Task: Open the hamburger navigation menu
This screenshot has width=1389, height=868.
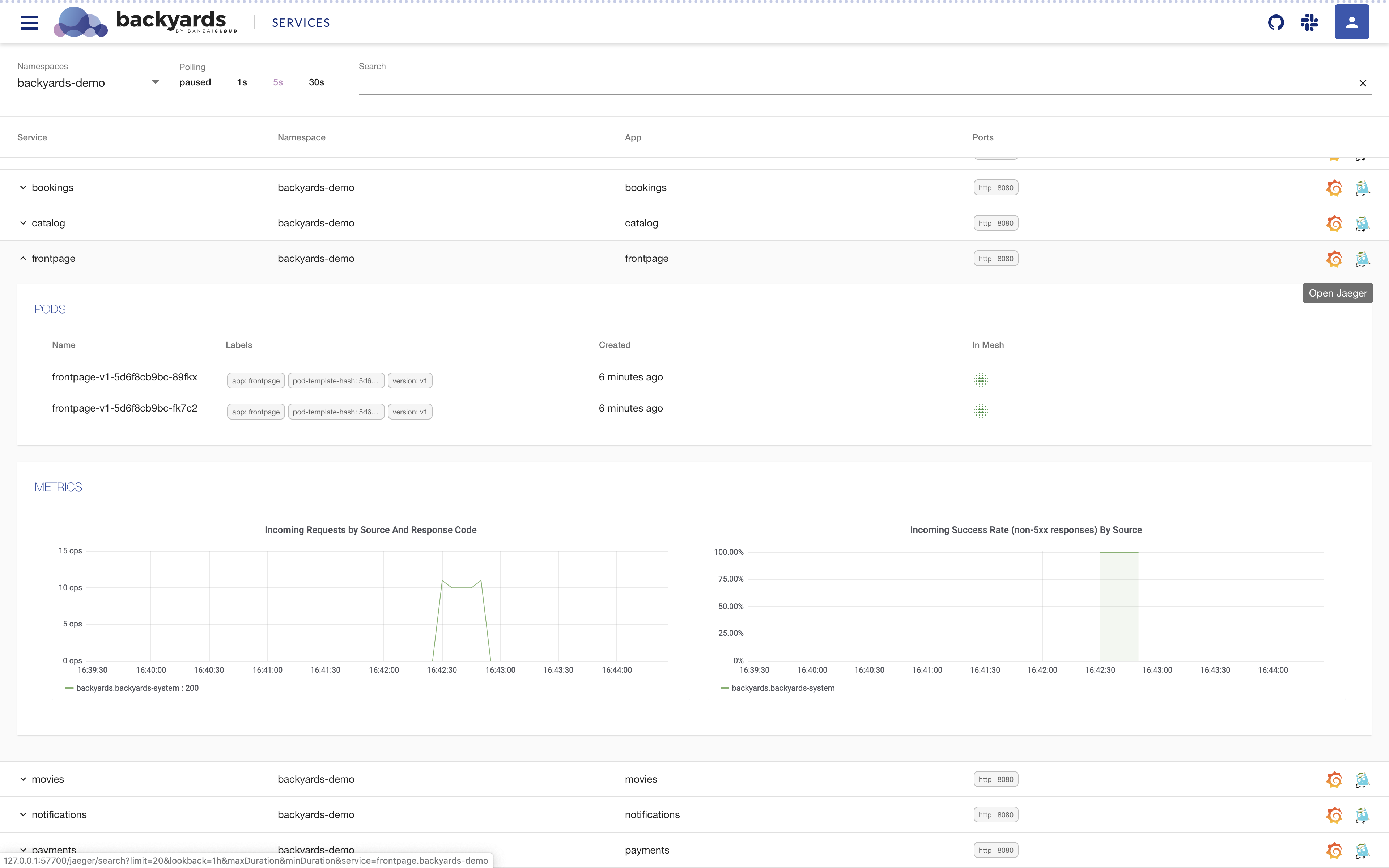Action: tap(29, 22)
